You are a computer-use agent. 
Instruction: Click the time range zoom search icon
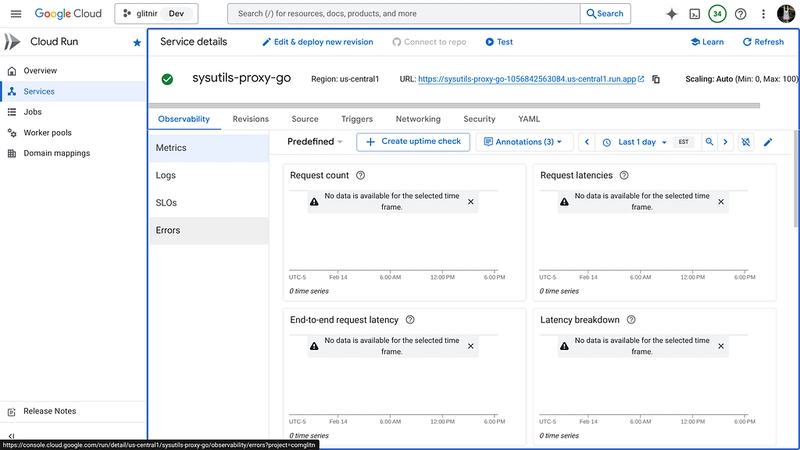pyautogui.click(x=709, y=142)
